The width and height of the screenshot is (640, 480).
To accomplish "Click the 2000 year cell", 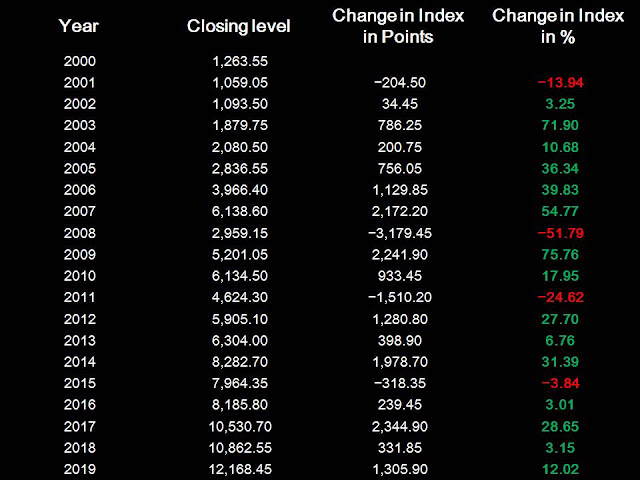I will (x=80, y=61).
